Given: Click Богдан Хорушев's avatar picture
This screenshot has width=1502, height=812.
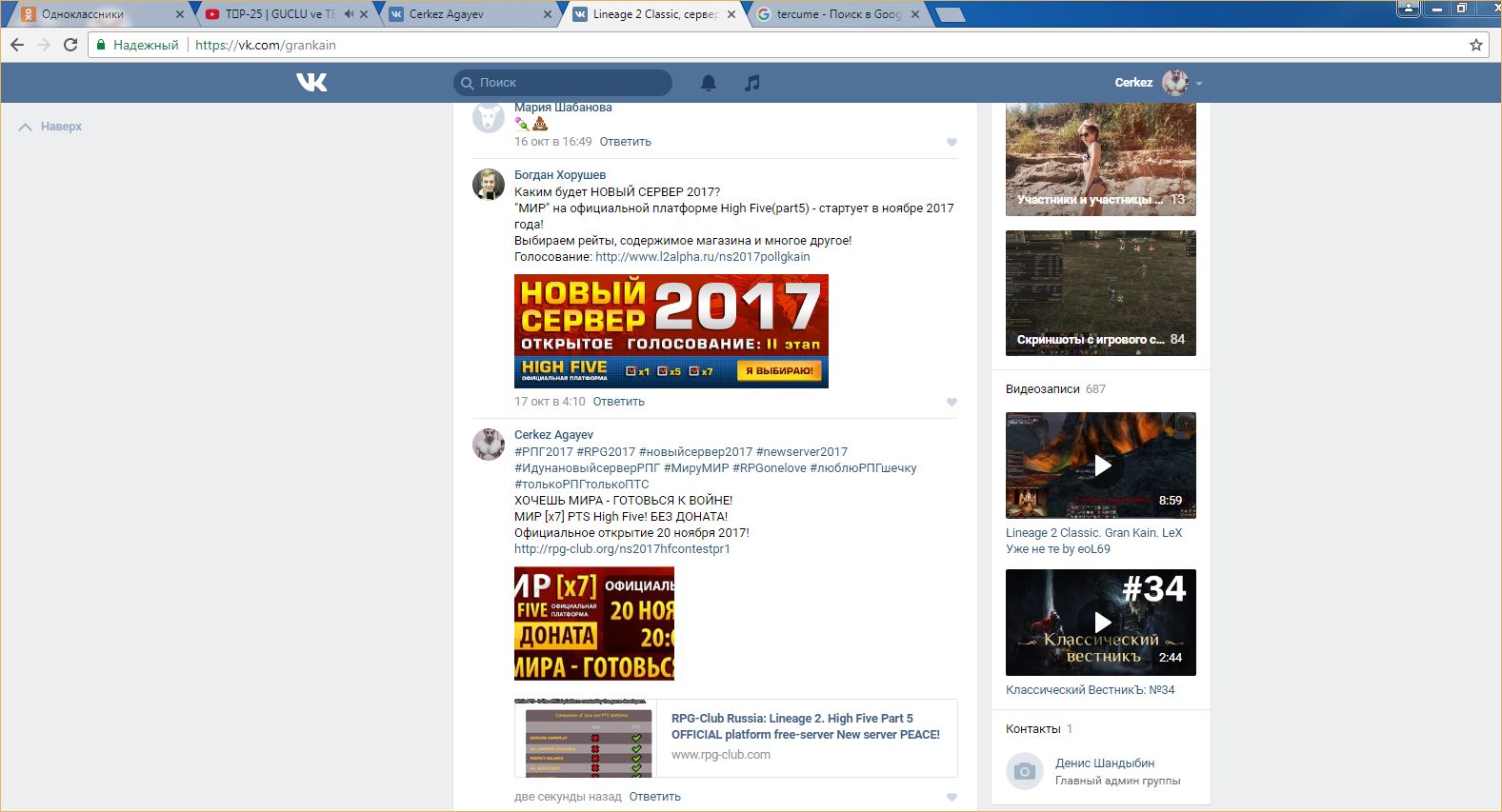Looking at the screenshot, I should point(489,185).
